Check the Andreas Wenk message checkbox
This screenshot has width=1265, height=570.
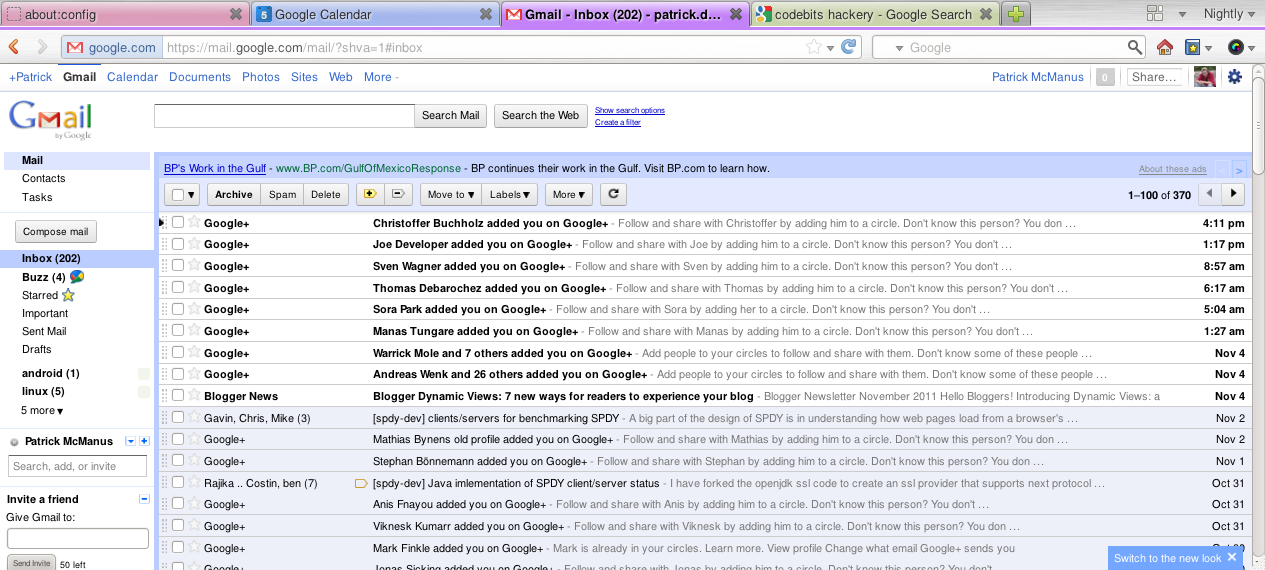(178, 373)
